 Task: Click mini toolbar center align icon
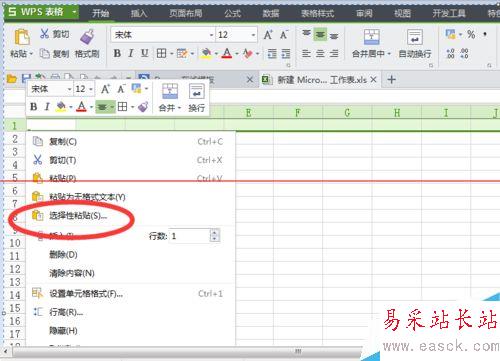[102, 107]
